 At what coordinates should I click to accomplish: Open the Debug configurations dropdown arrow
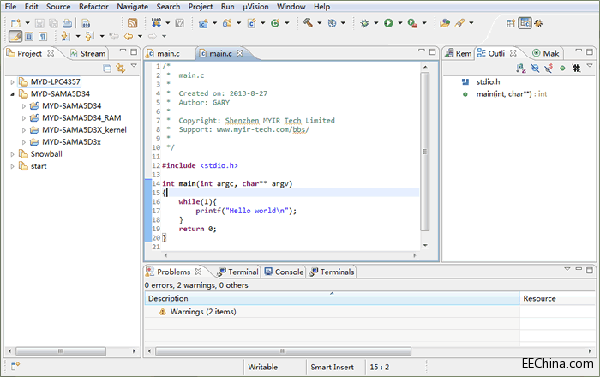(376, 23)
